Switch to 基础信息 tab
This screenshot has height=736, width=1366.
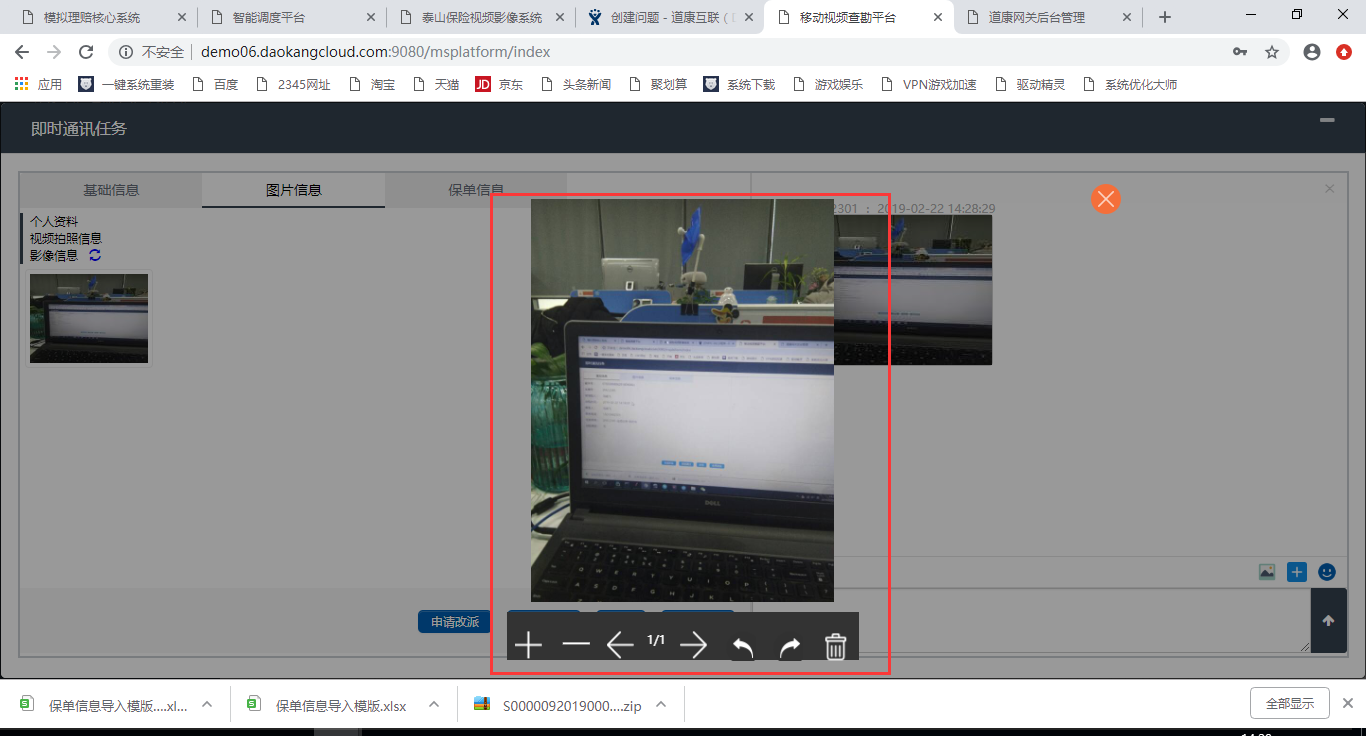(x=111, y=190)
